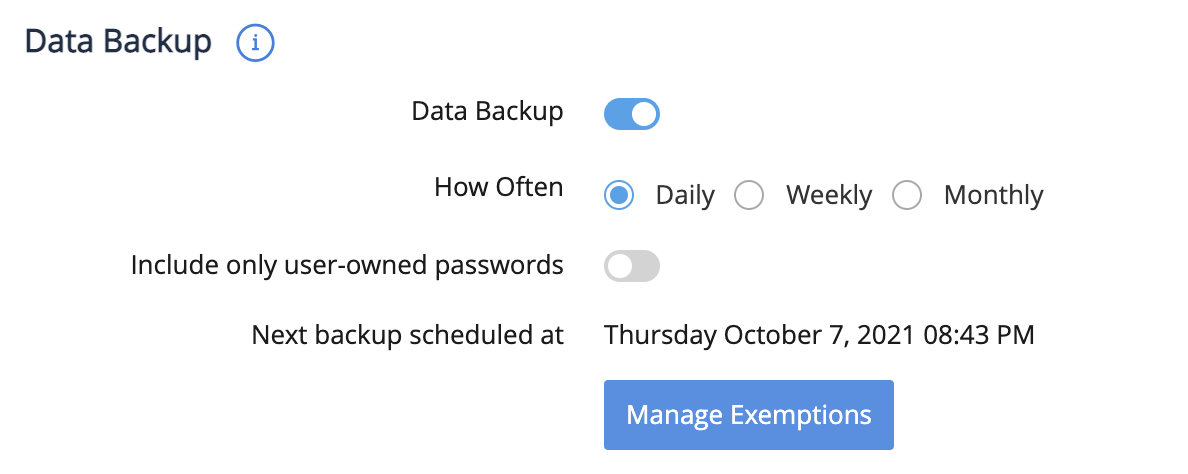This screenshot has width=1188, height=474.
Task: Click the "Data Backup" label left of the switch
Action: coord(487,112)
